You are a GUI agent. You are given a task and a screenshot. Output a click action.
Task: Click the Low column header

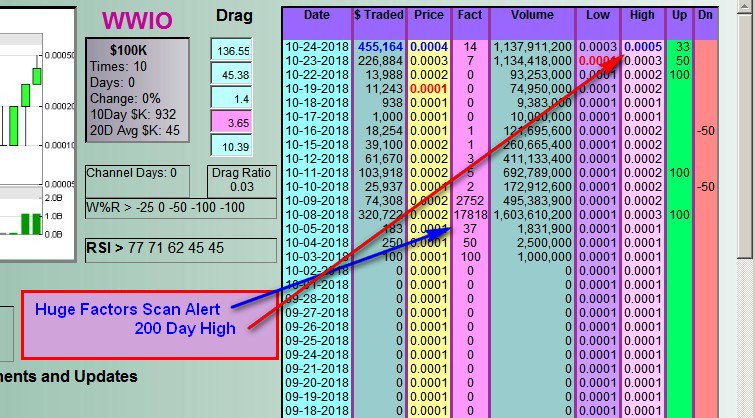click(x=598, y=15)
